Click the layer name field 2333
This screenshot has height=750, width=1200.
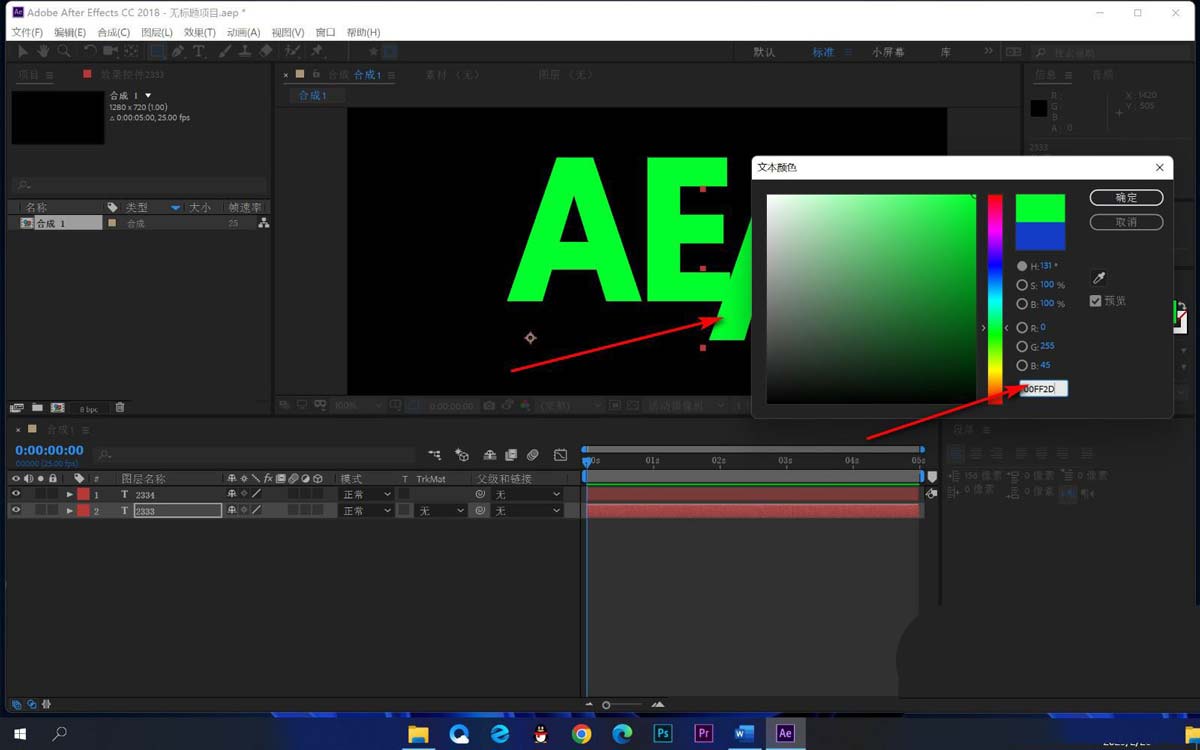coord(177,510)
